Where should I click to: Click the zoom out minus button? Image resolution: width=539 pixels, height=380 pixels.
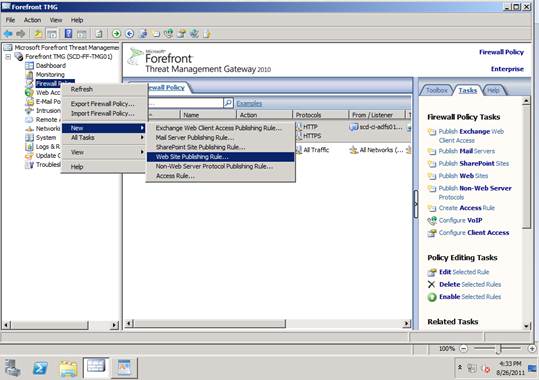(464, 349)
